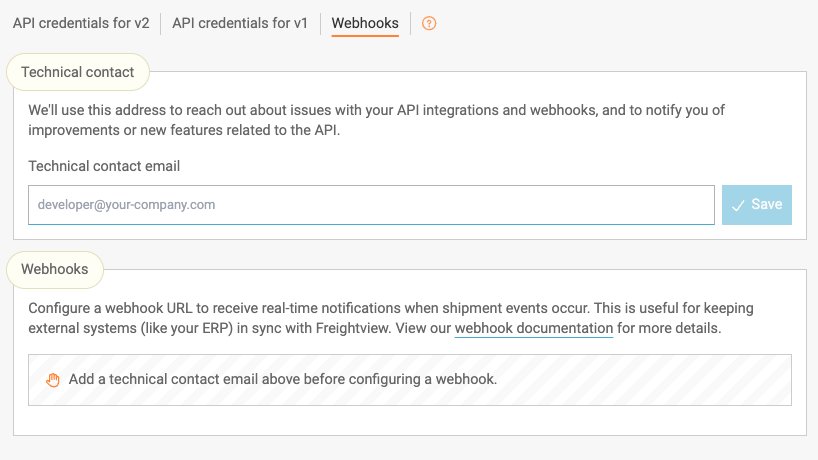Screen dimensions: 818x460
Task: Click the developer@your-company.com placeholder text
Action: click(x=126, y=205)
